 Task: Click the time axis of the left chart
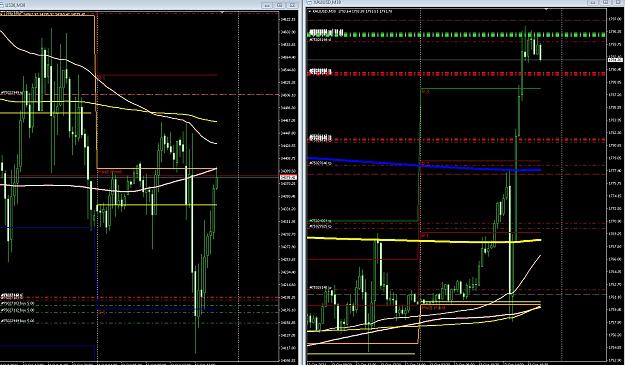[x=140, y=363]
